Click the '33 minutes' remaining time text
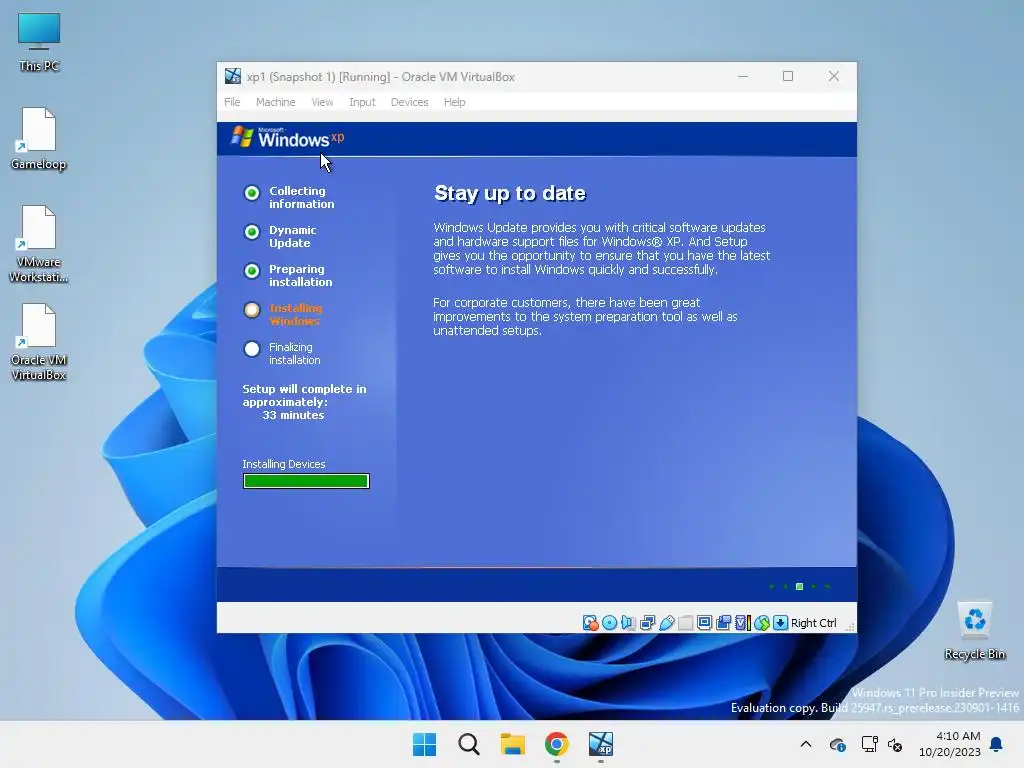Viewport: 1024px width, 768px height. (293, 415)
